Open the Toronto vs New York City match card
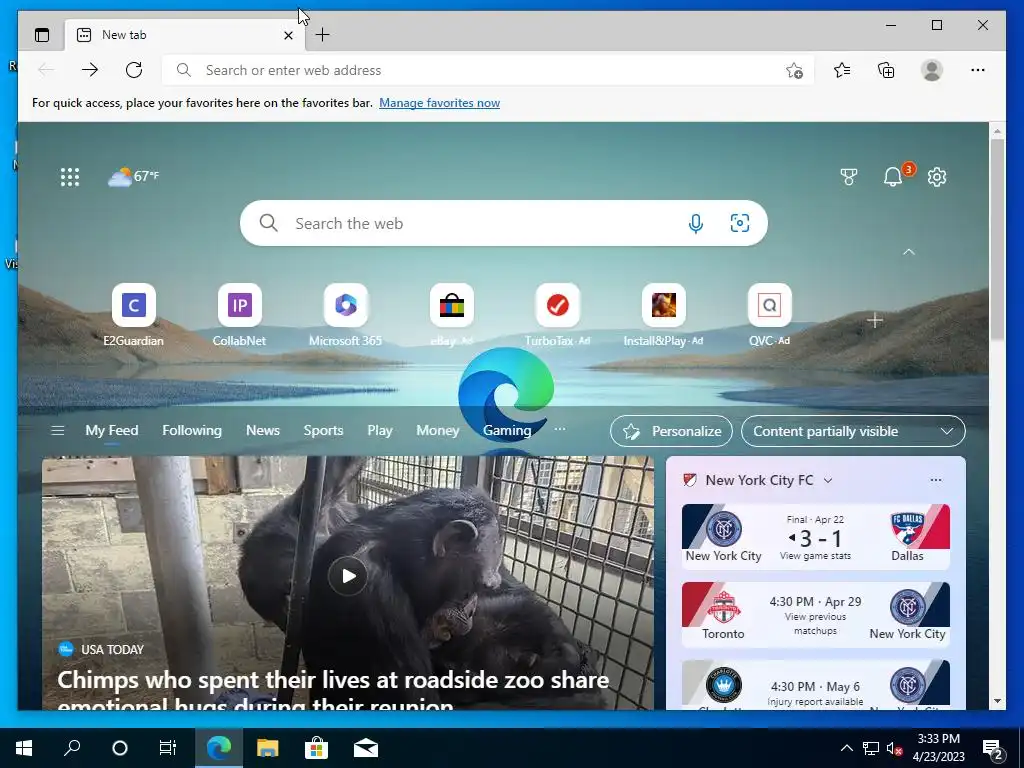 tap(816, 615)
